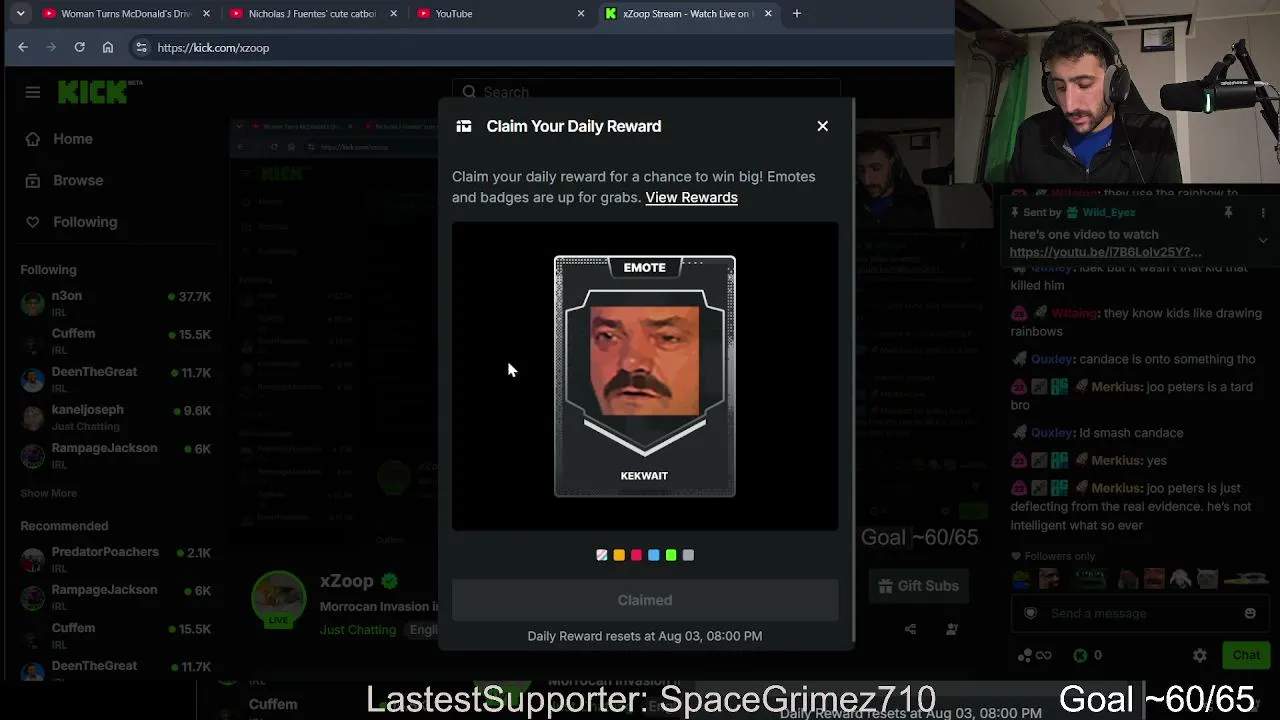Open n3on channel in Following list
The width and height of the screenshot is (1280, 720).
(115, 303)
